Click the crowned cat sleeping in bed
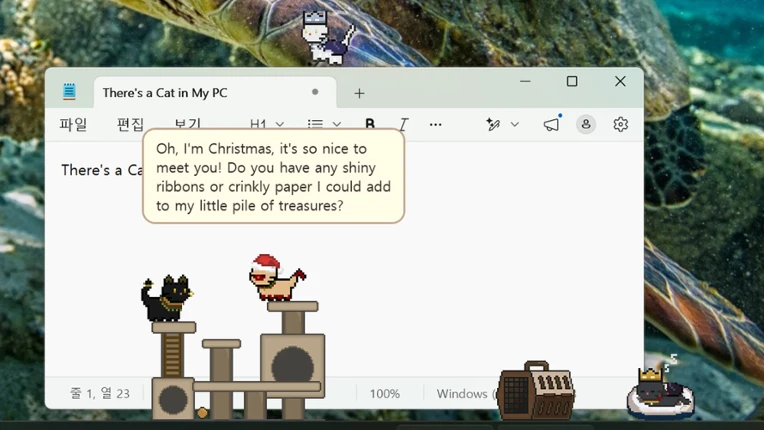 click(x=660, y=393)
